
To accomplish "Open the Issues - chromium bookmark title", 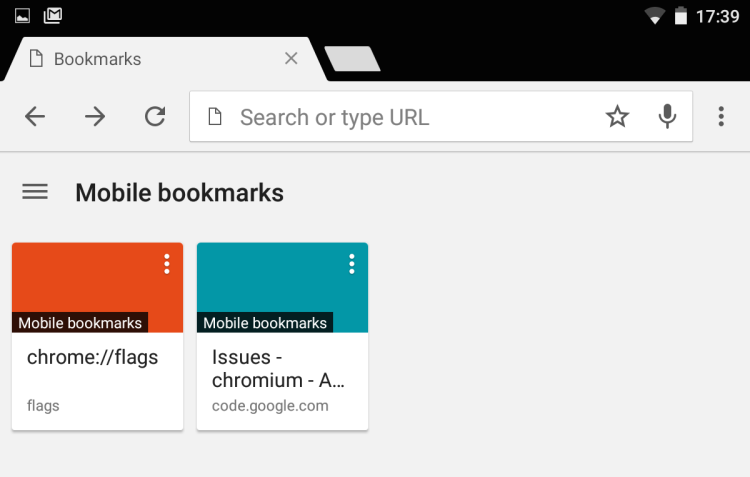I will (x=278, y=369).
